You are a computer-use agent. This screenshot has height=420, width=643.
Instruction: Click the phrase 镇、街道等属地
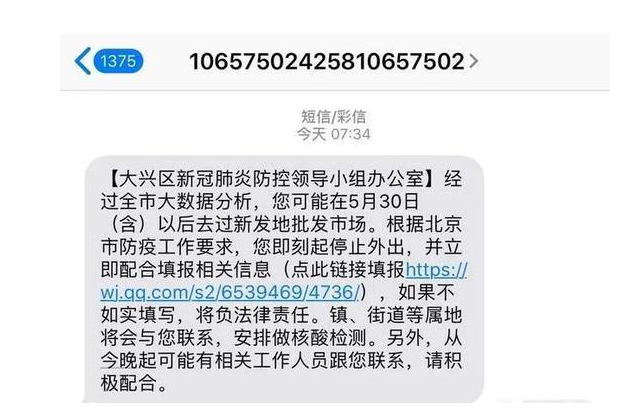(x=396, y=315)
